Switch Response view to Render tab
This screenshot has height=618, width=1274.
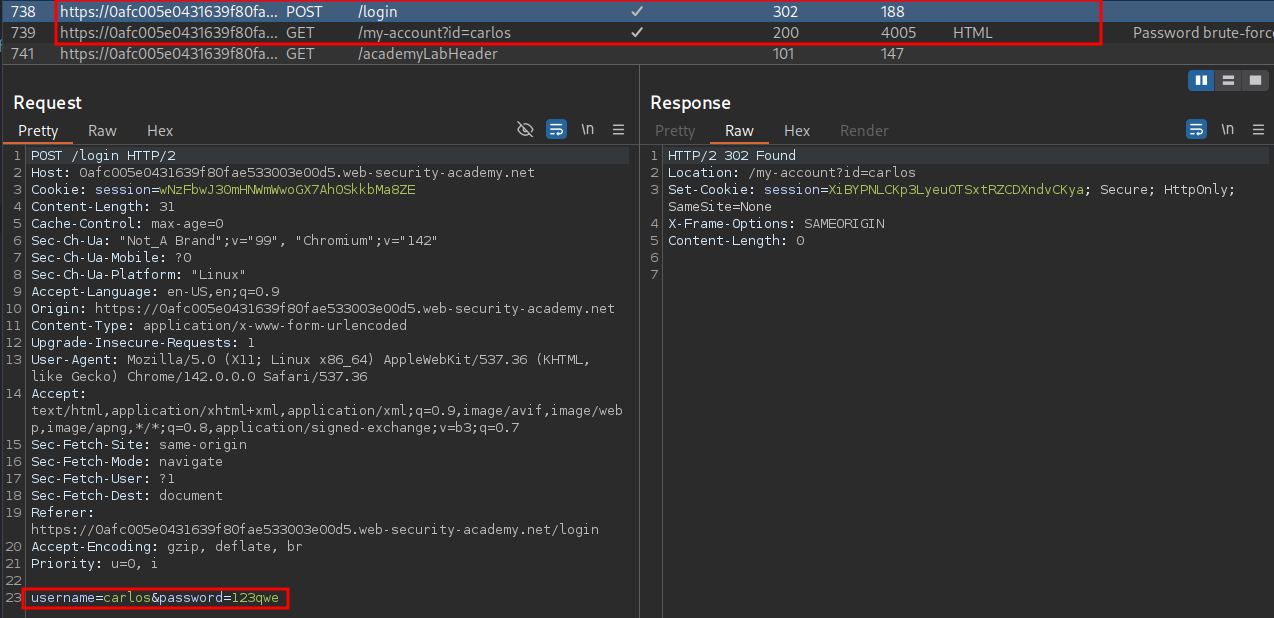click(864, 131)
